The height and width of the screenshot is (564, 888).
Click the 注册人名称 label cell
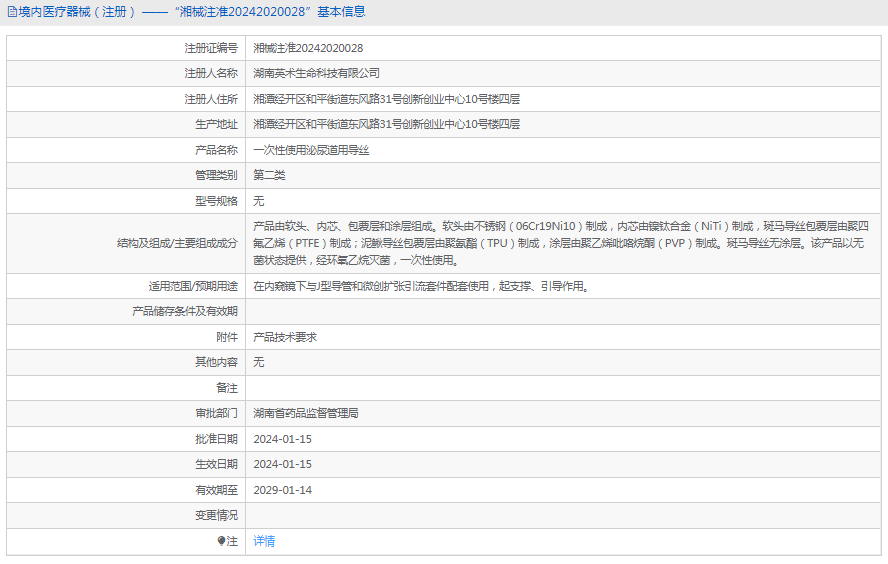[x=126, y=73]
